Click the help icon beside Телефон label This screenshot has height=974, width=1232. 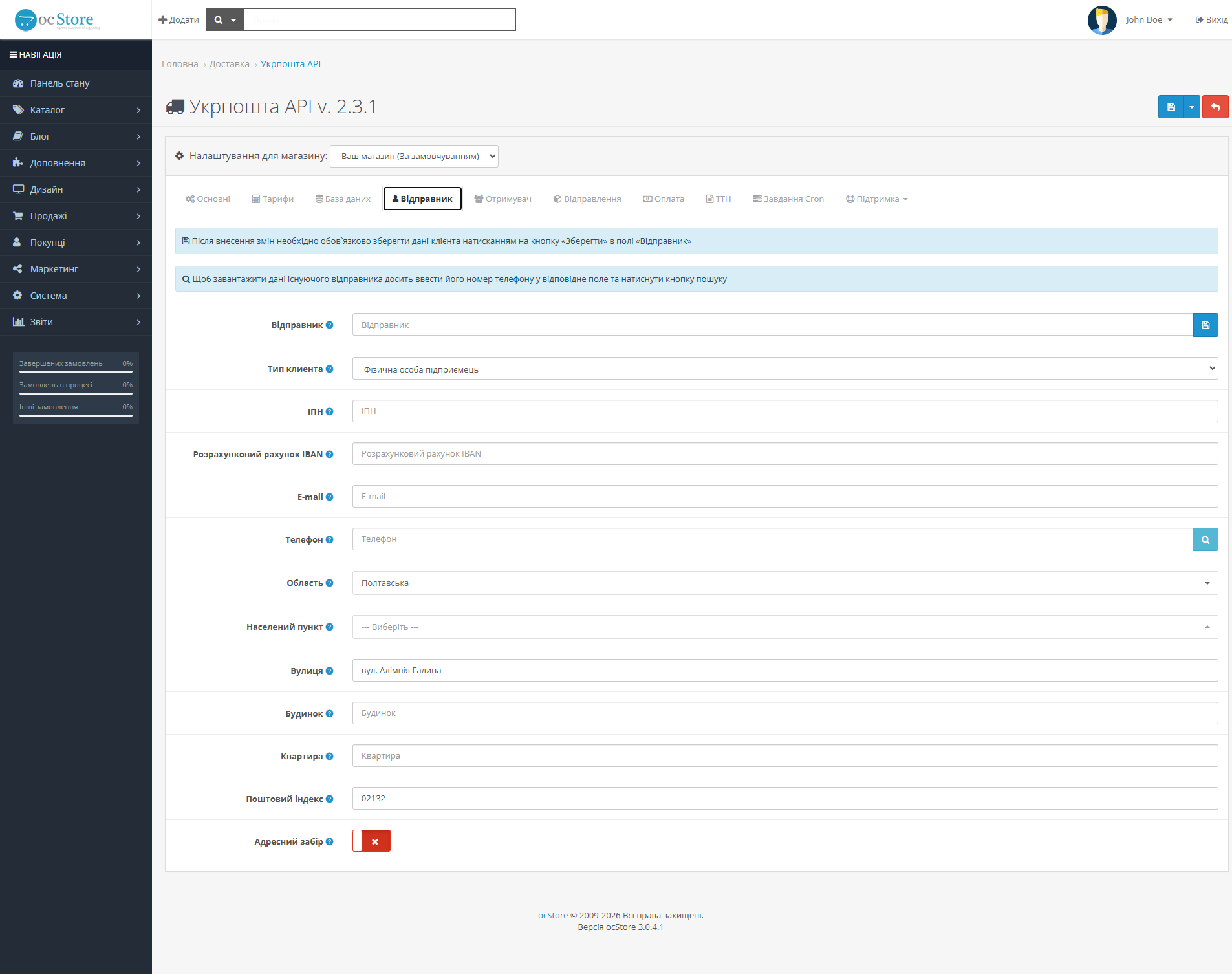330,539
